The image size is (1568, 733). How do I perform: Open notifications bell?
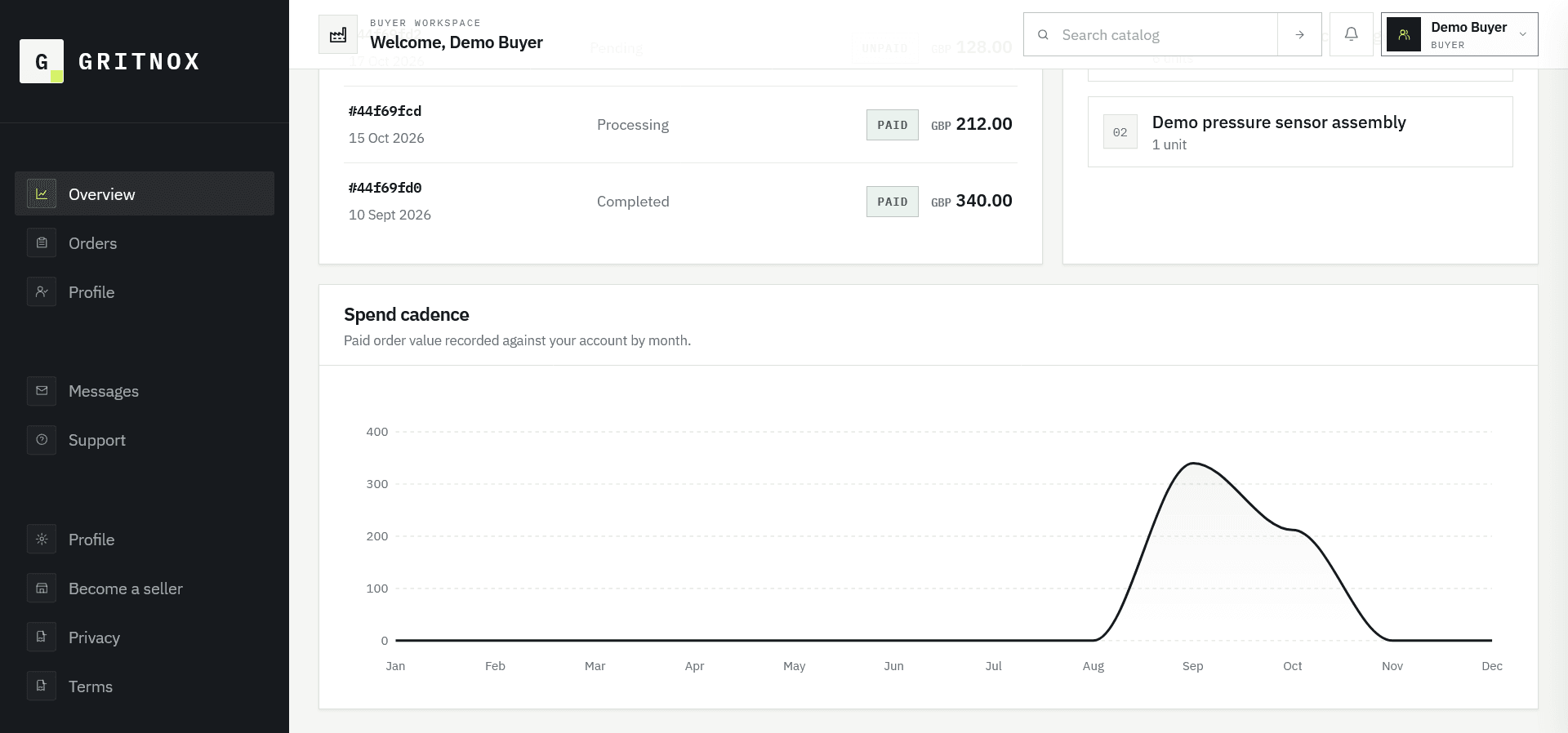coord(1352,34)
